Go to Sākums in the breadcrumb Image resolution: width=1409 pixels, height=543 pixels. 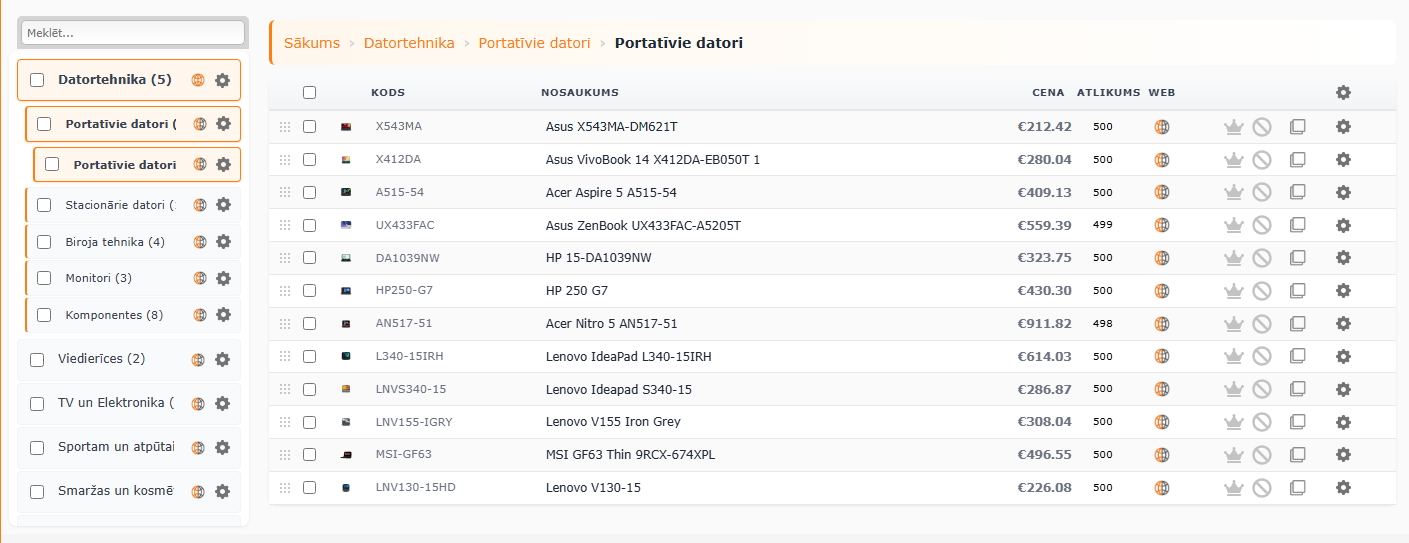click(312, 43)
